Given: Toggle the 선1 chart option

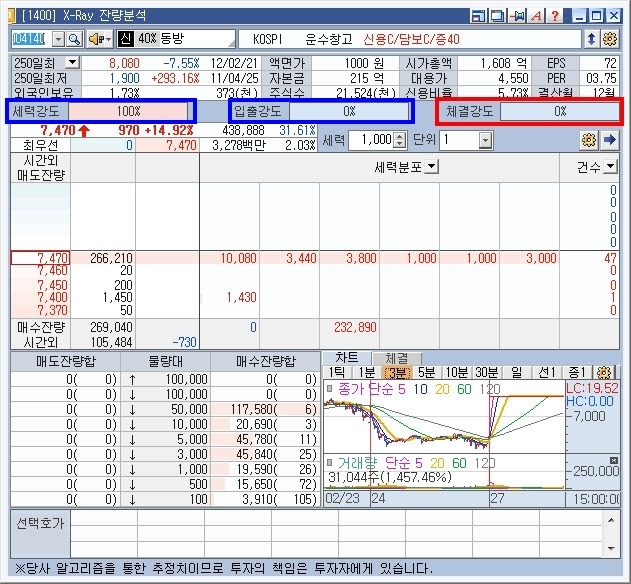Looking at the screenshot, I should pyautogui.click(x=547, y=372).
